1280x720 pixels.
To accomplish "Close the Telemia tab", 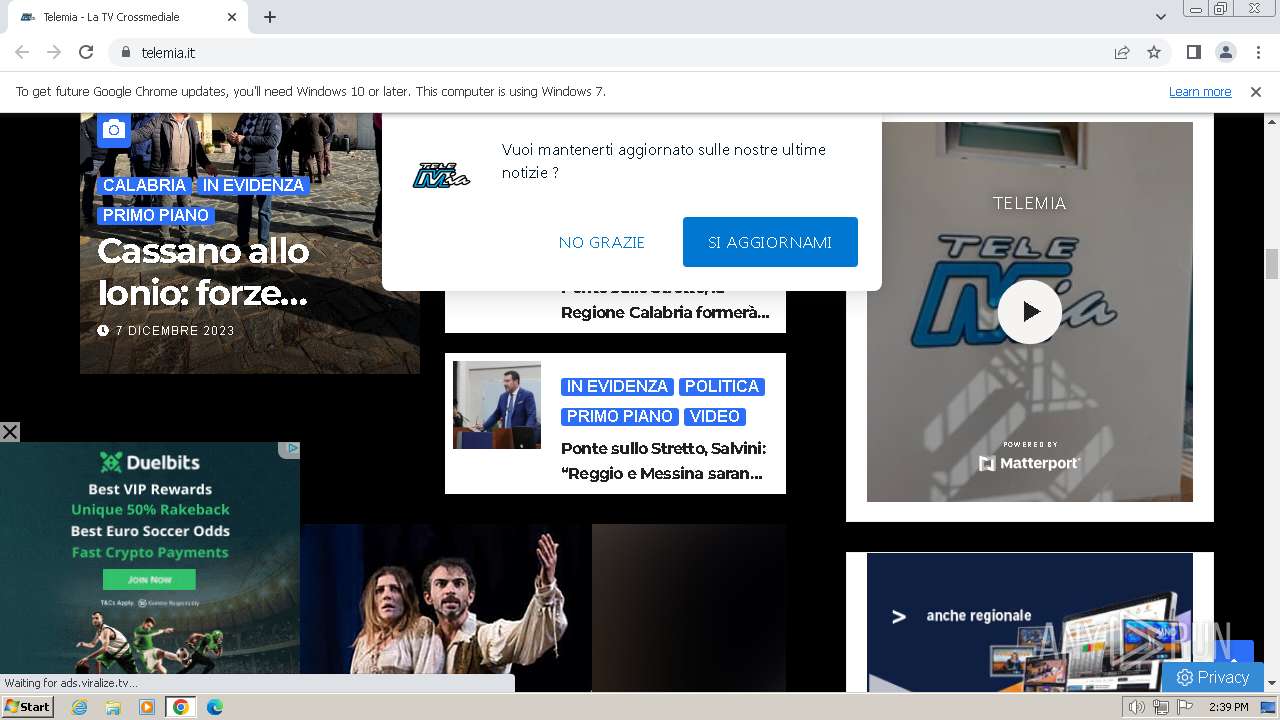I will tap(232, 17).
